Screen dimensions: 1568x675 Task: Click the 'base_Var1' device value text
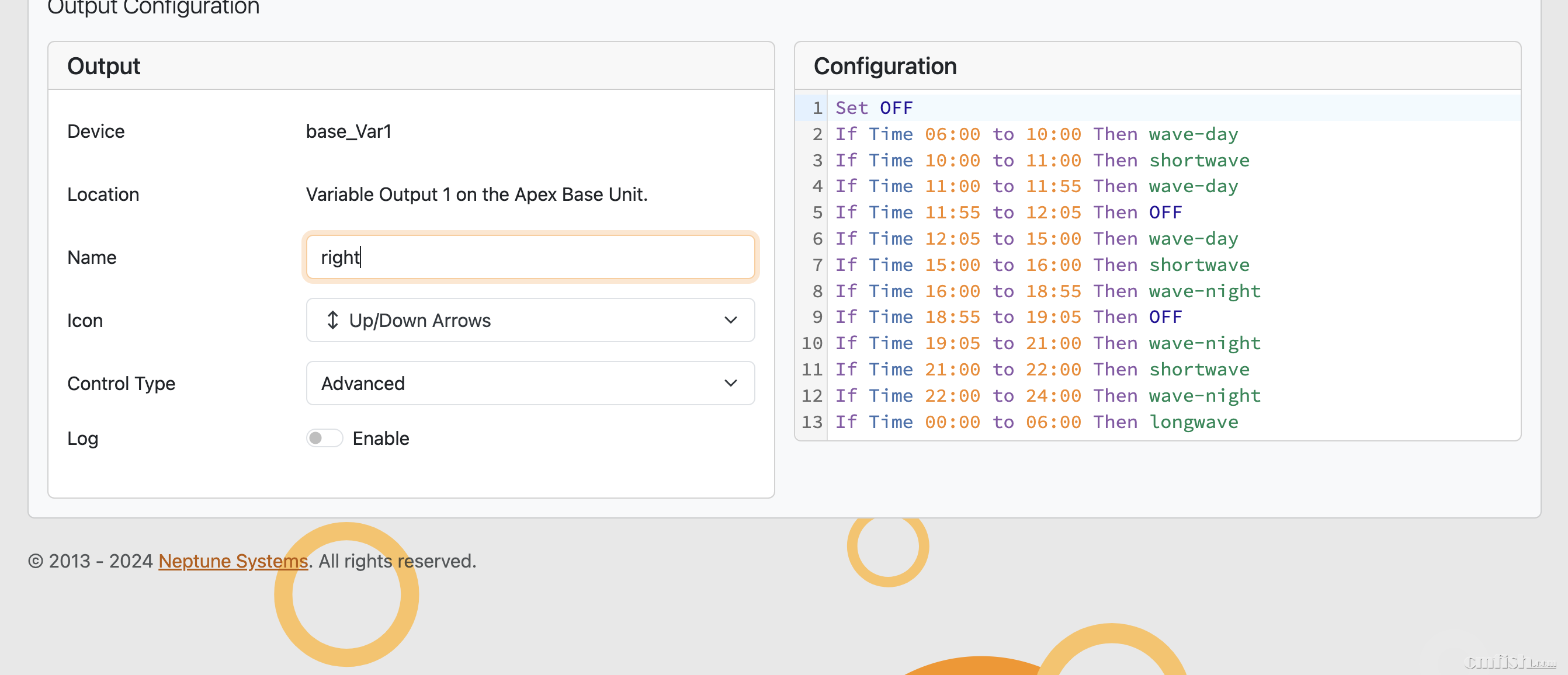tap(348, 131)
